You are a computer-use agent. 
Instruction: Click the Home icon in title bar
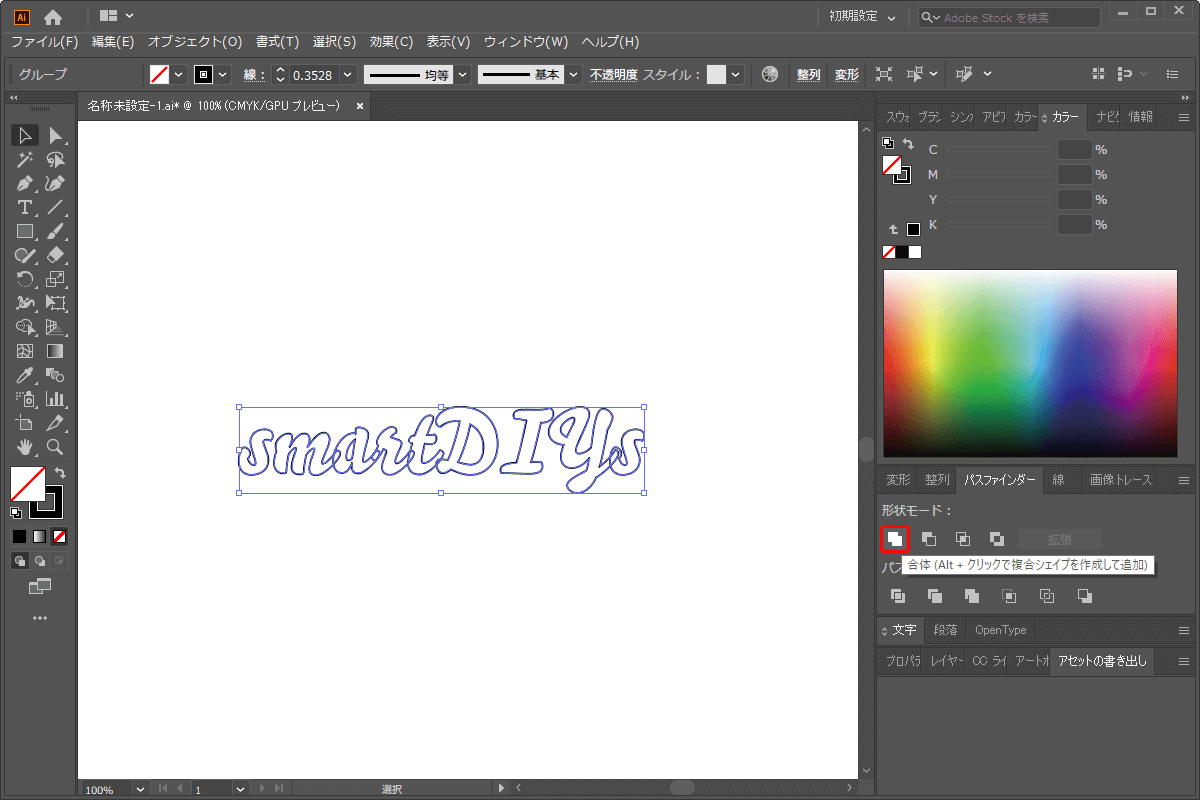tap(53, 16)
